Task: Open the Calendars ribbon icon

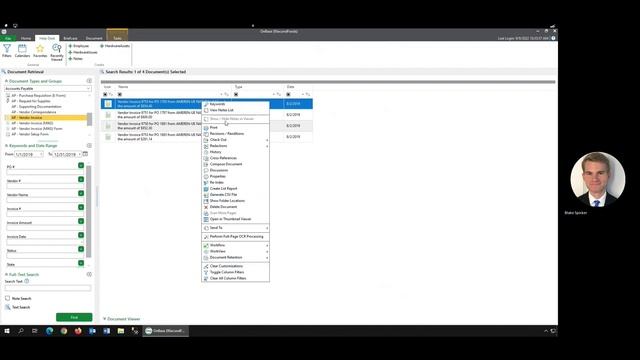Action: coord(22,51)
